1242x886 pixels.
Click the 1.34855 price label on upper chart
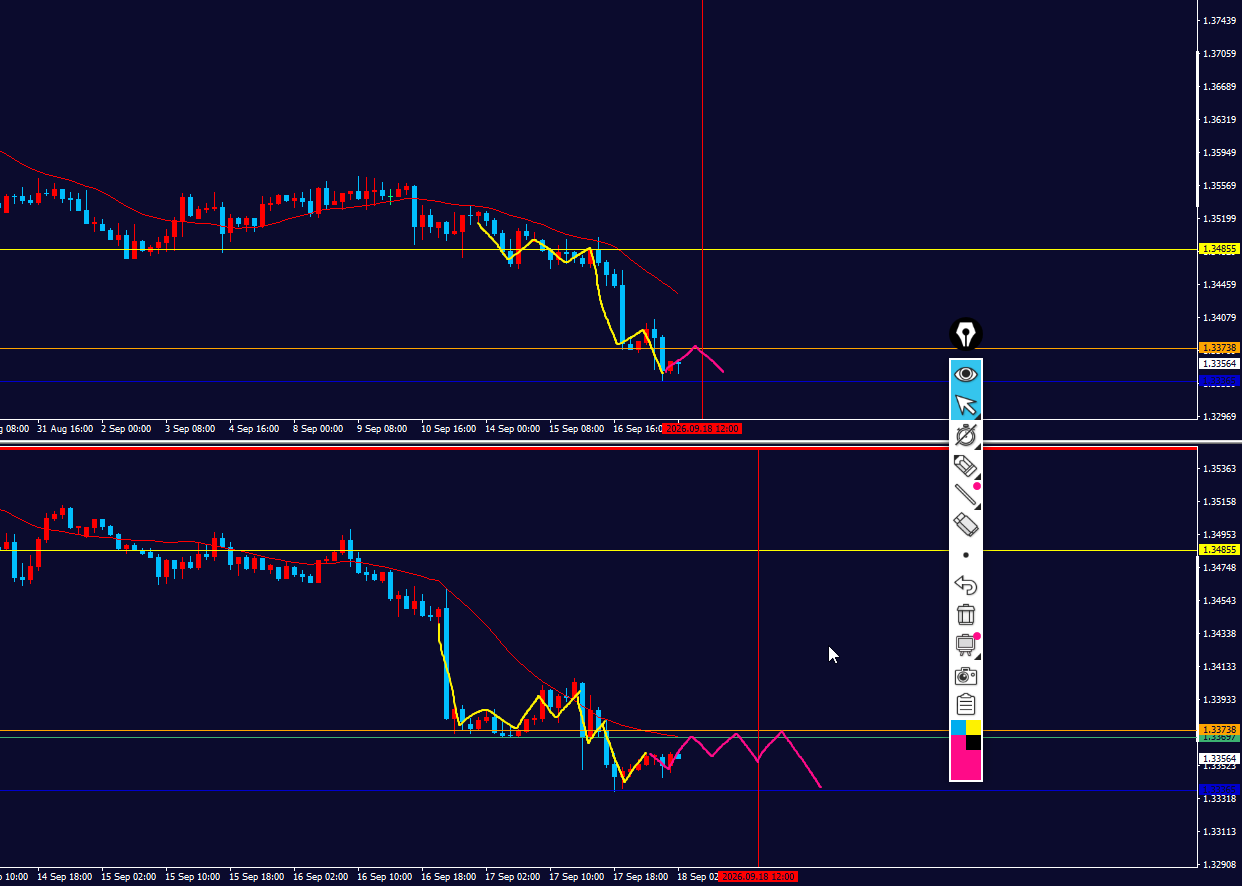coord(1220,249)
